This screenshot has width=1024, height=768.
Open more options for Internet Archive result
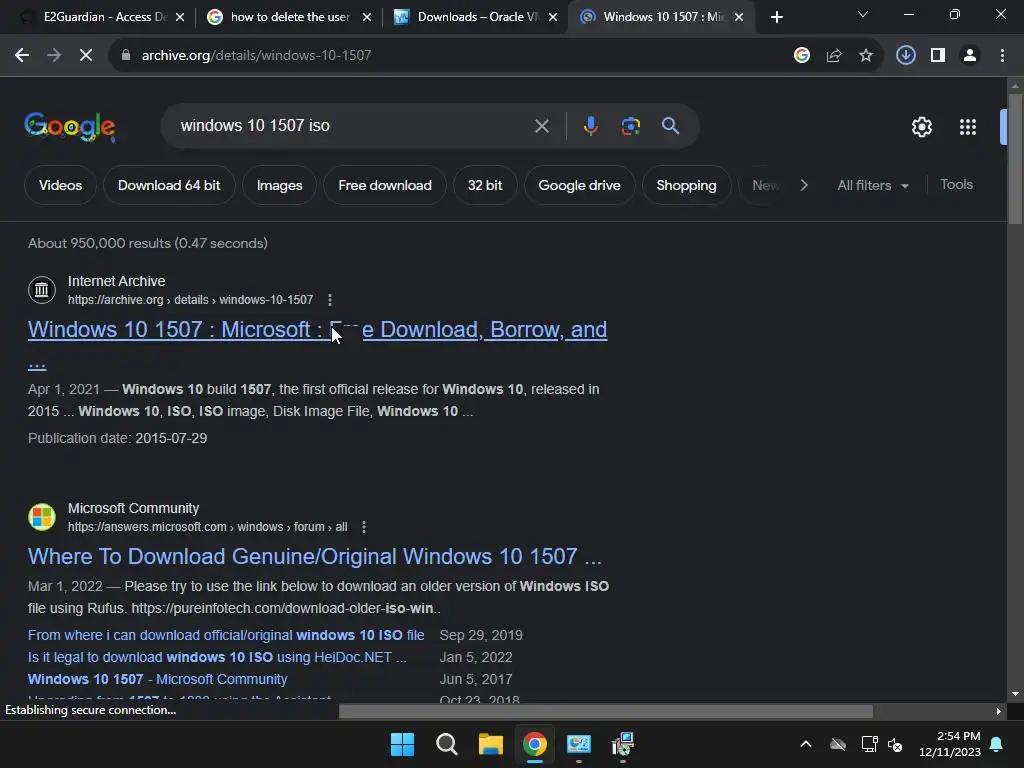point(330,300)
